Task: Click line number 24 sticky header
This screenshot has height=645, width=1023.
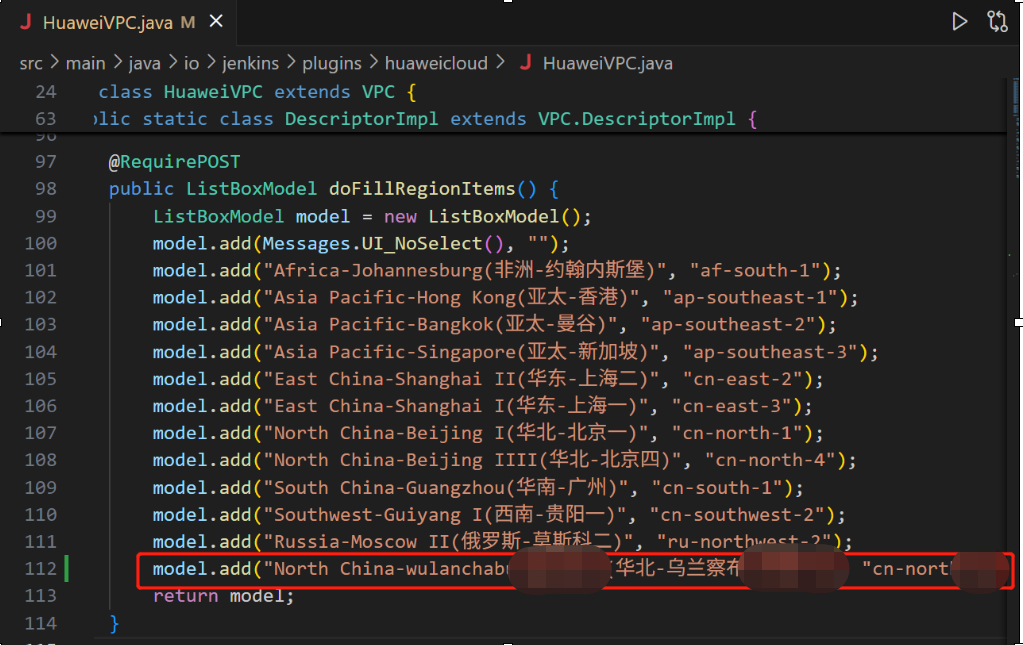Action: [x=46, y=92]
